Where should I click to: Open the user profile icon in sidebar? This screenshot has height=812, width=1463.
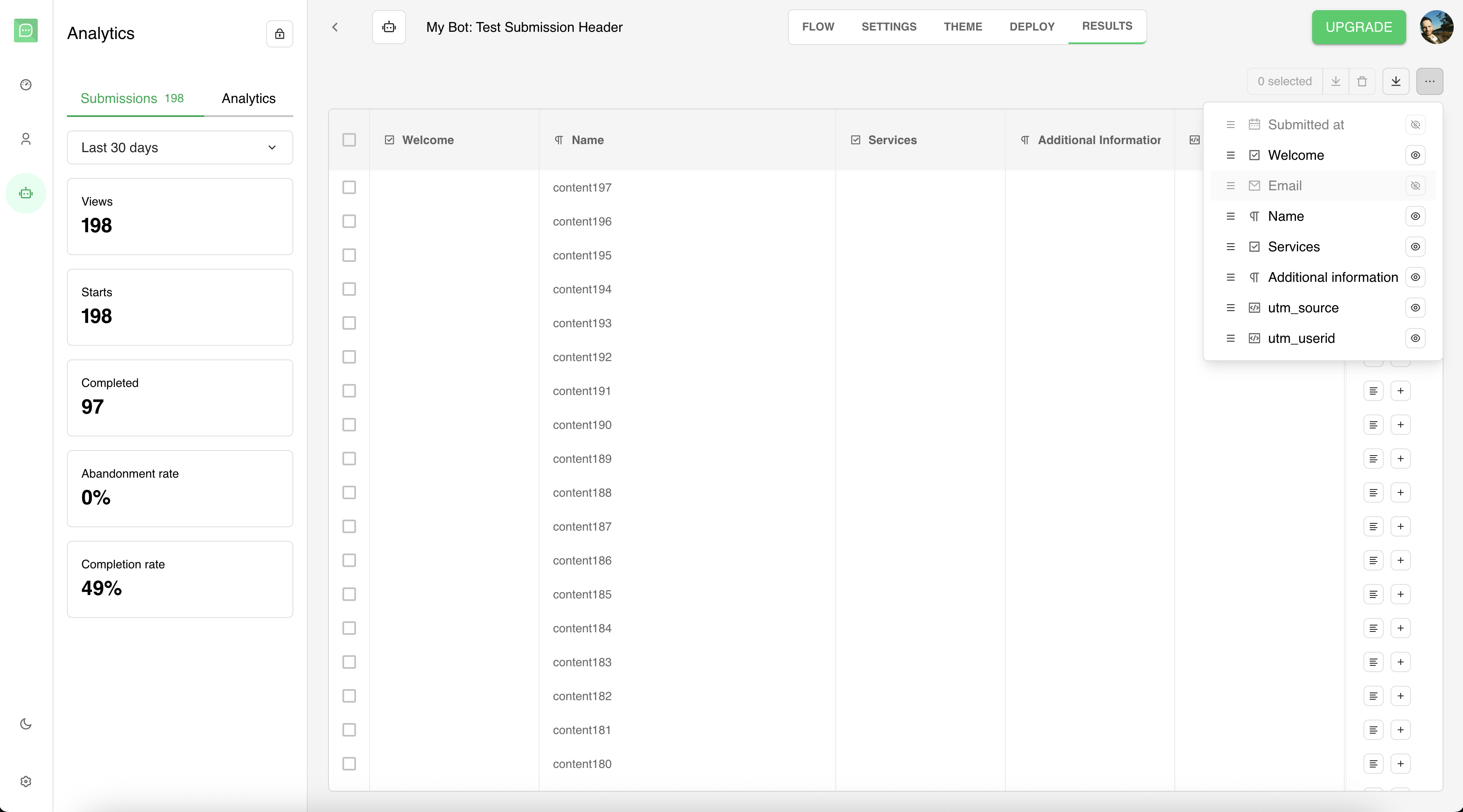point(25,139)
